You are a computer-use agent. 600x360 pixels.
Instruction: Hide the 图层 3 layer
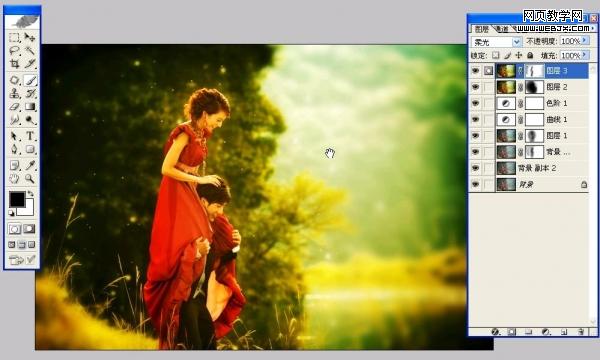[x=476, y=71]
